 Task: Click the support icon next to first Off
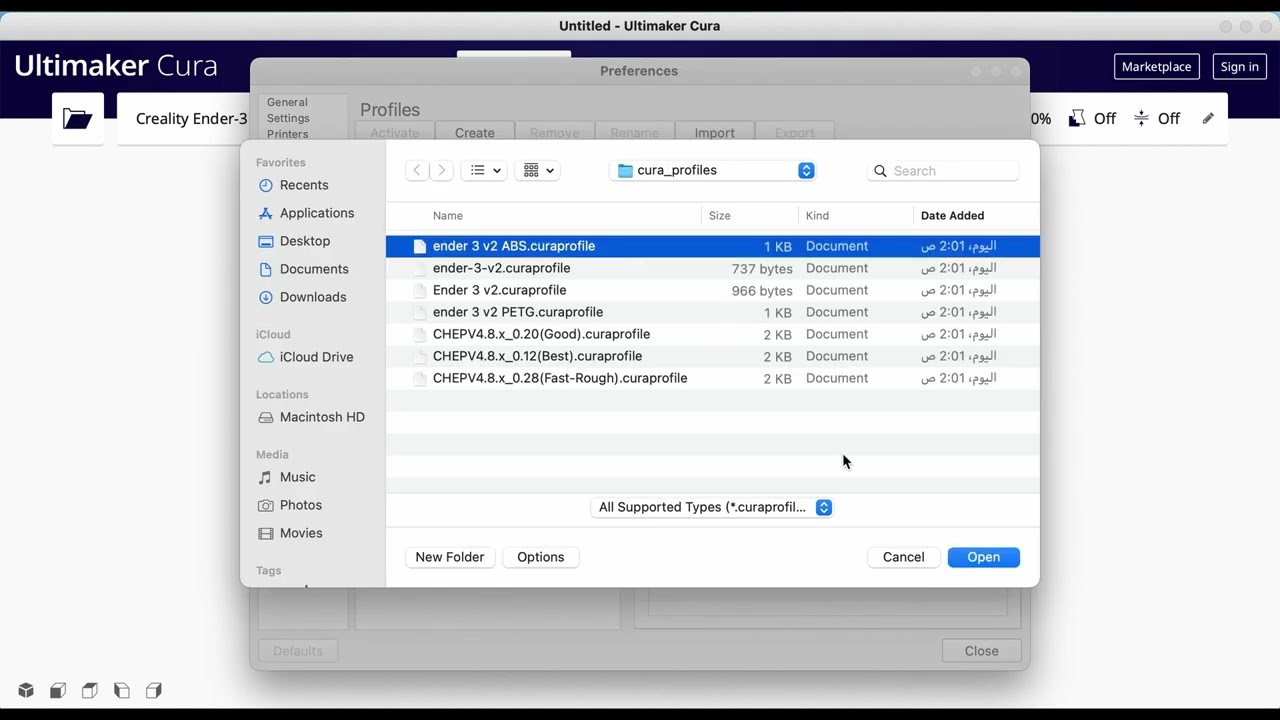point(1077,118)
